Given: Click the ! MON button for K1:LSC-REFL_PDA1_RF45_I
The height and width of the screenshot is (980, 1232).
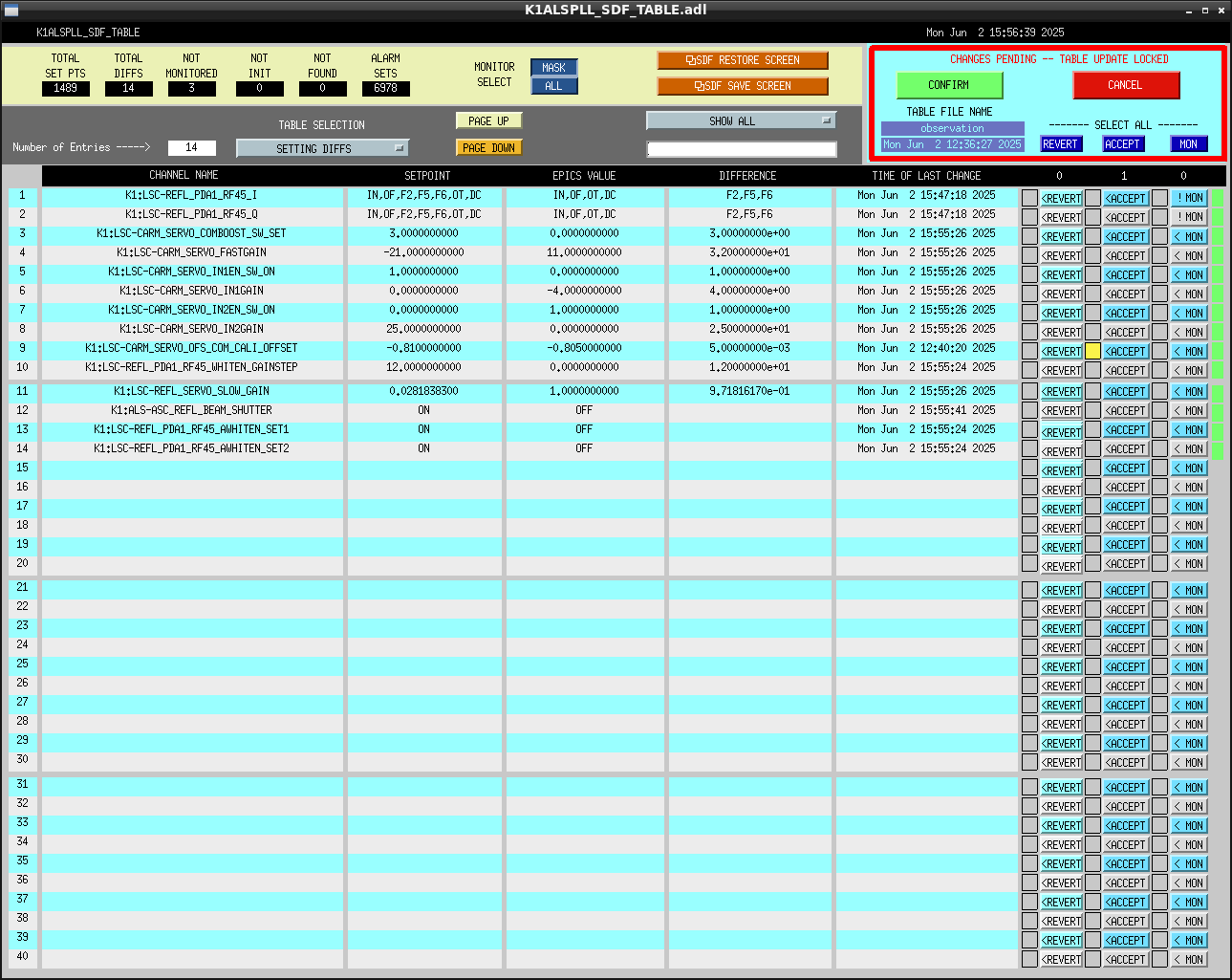Looking at the screenshot, I should [1190, 199].
